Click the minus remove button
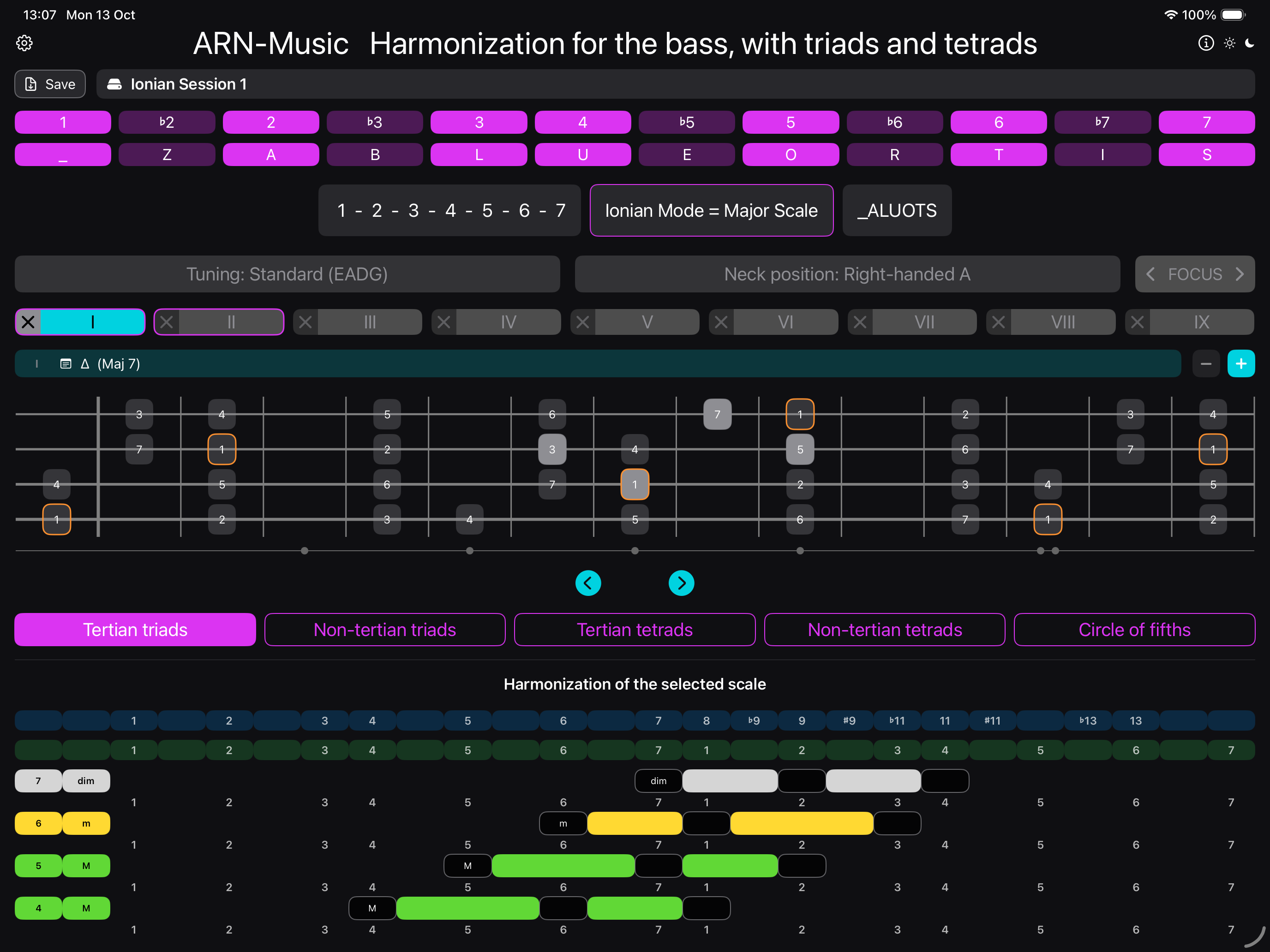 pyautogui.click(x=1206, y=364)
